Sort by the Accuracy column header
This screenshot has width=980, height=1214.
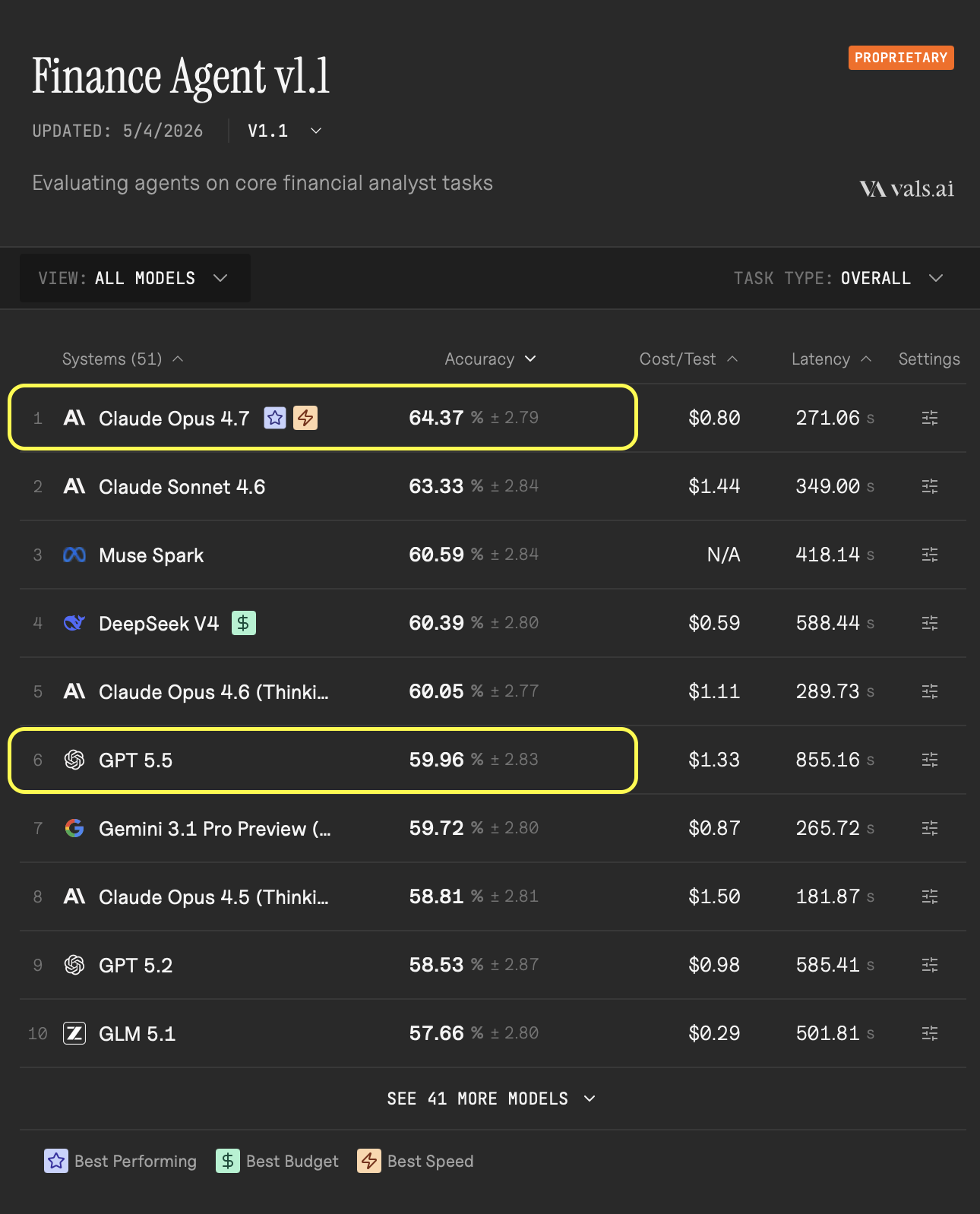click(x=491, y=359)
